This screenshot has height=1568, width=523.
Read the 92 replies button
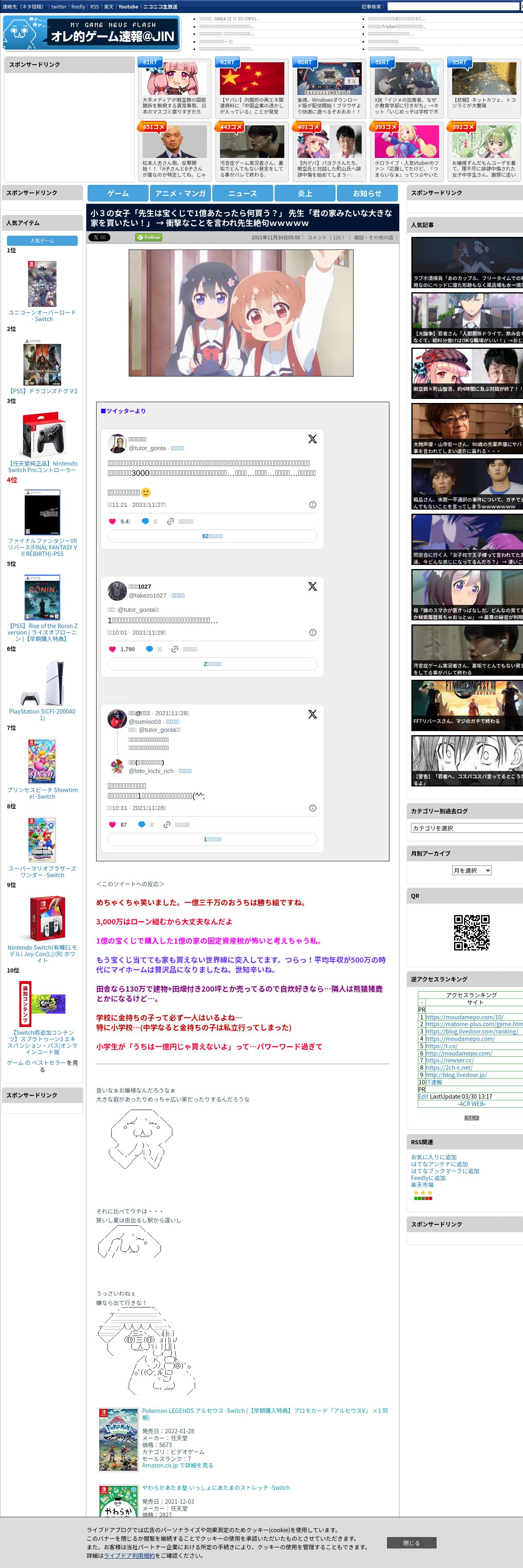point(213,536)
